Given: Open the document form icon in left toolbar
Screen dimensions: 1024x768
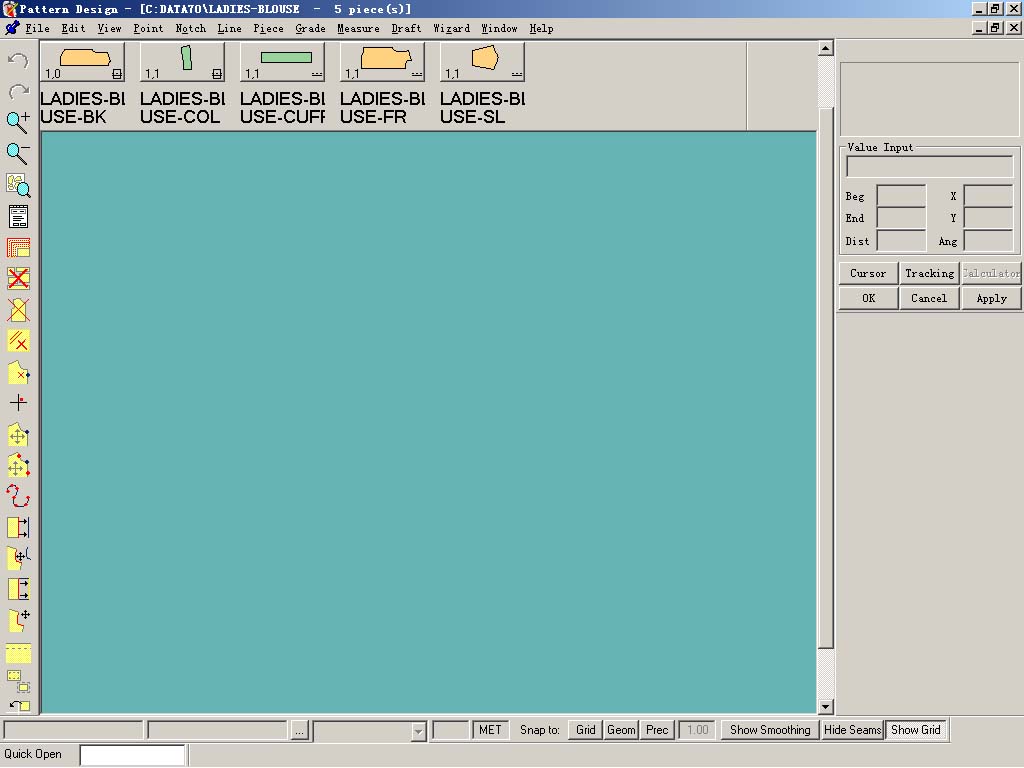Looking at the screenshot, I should point(18,216).
